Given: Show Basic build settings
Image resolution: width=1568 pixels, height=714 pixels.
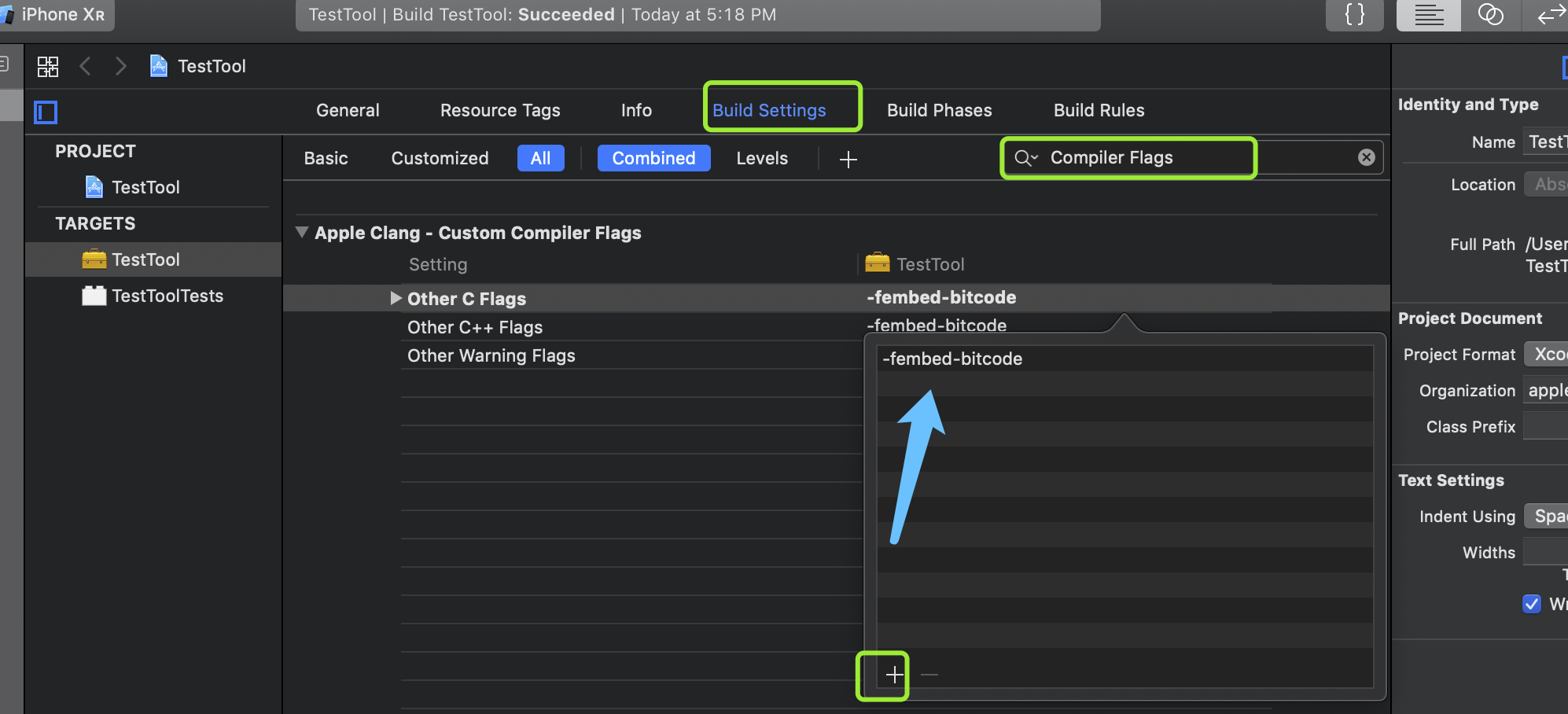Looking at the screenshot, I should (x=326, y=158).
